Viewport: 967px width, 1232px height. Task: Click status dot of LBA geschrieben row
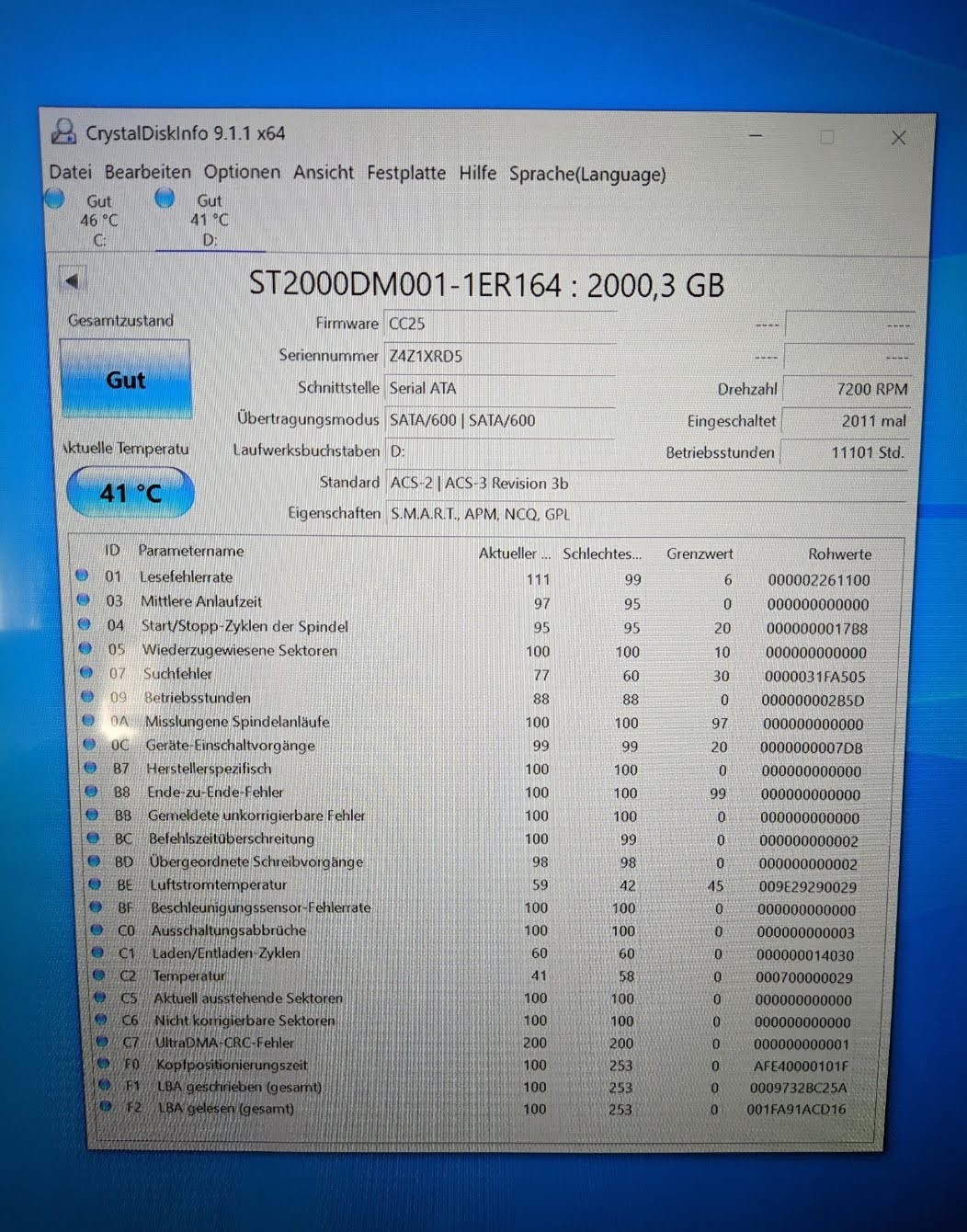[x=105, y=1085]
